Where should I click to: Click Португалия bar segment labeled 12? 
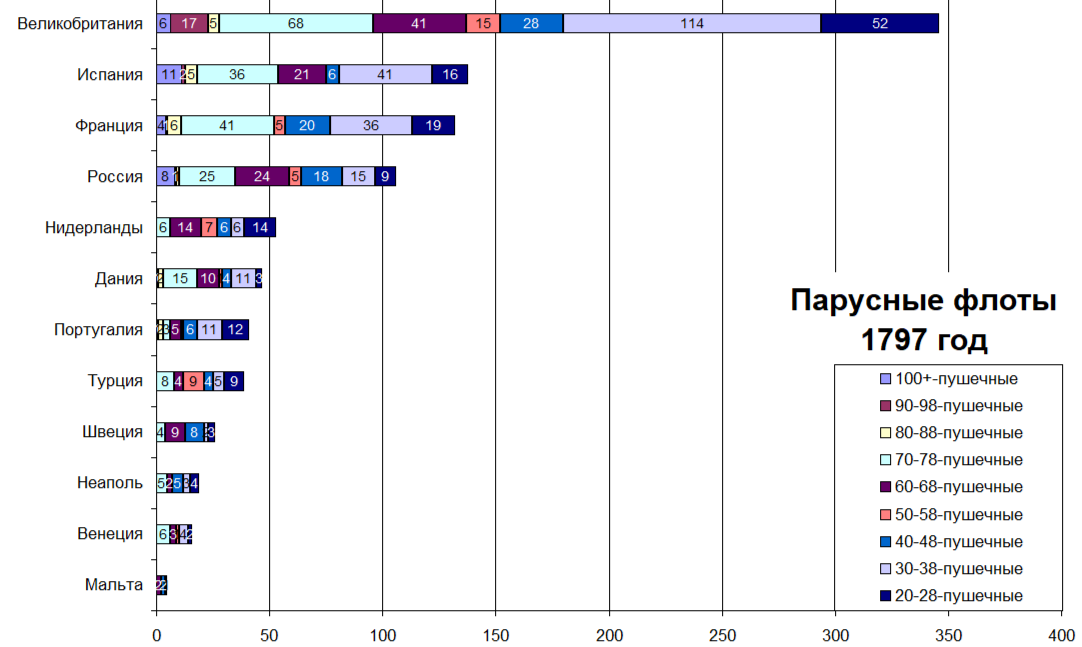tap(235, 330)
